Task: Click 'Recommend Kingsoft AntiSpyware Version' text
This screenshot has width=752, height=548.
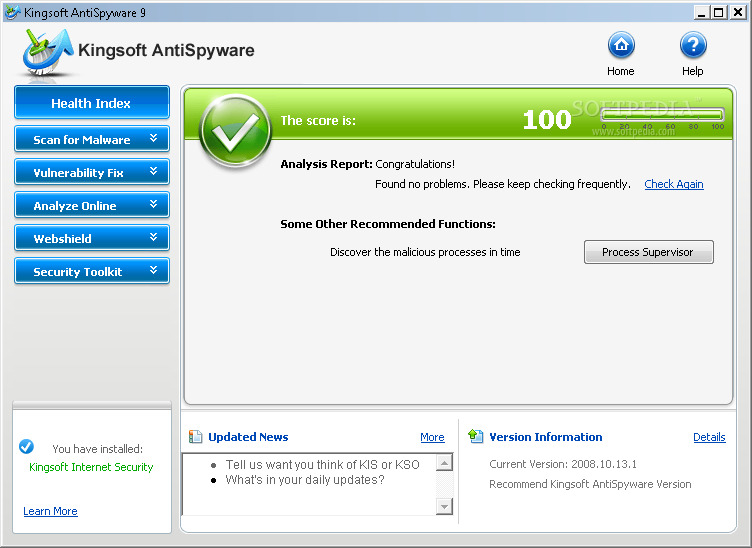Action: coord(590,484)
